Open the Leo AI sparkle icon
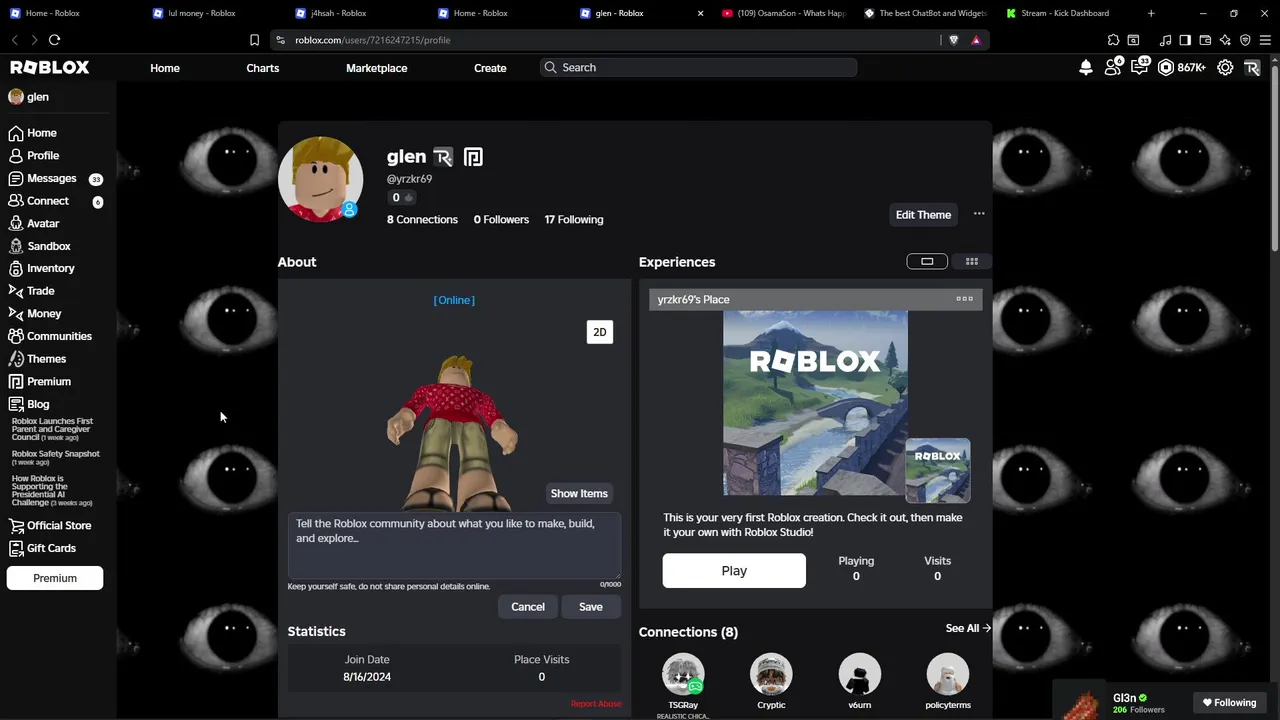The height and width of the screenshot is (720, 1280). click(1225, 40)
